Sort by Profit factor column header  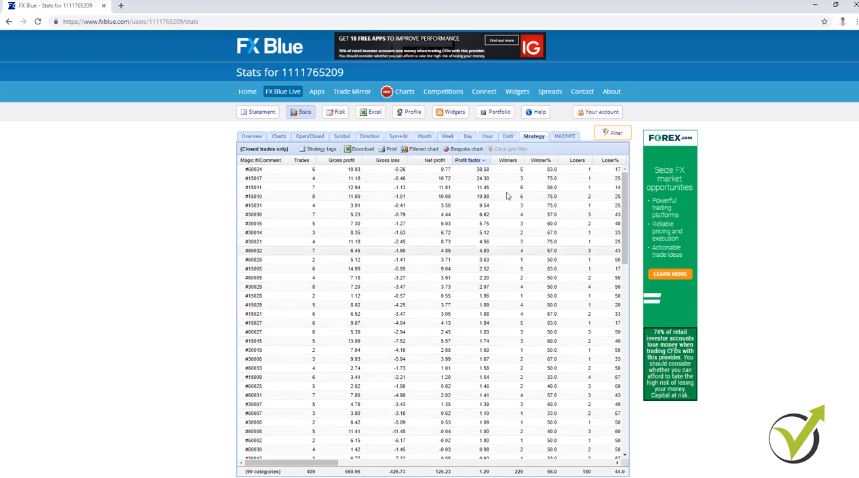[470, 160]
